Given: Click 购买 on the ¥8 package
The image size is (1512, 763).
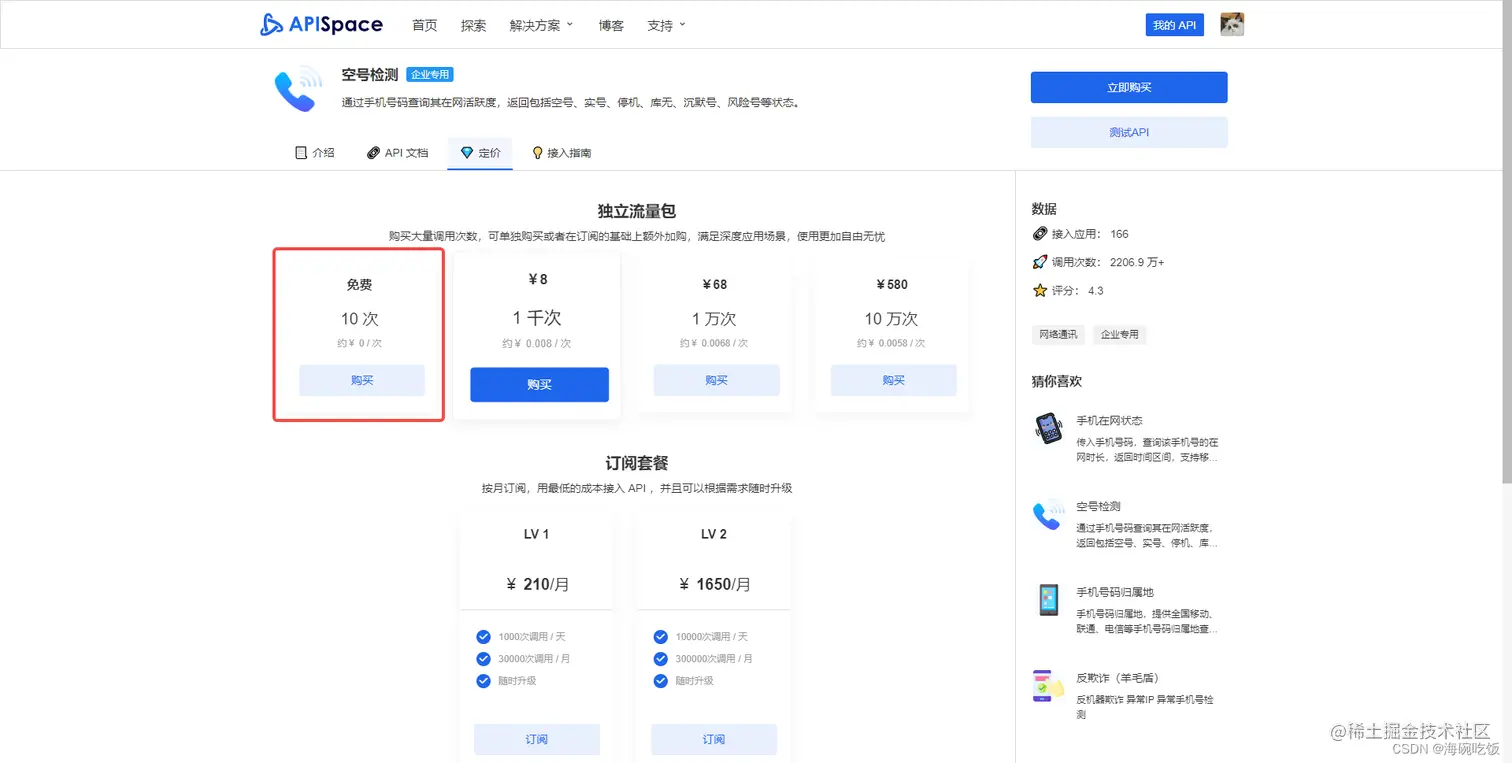Looking at the screenshot, I should pos(539,384).
